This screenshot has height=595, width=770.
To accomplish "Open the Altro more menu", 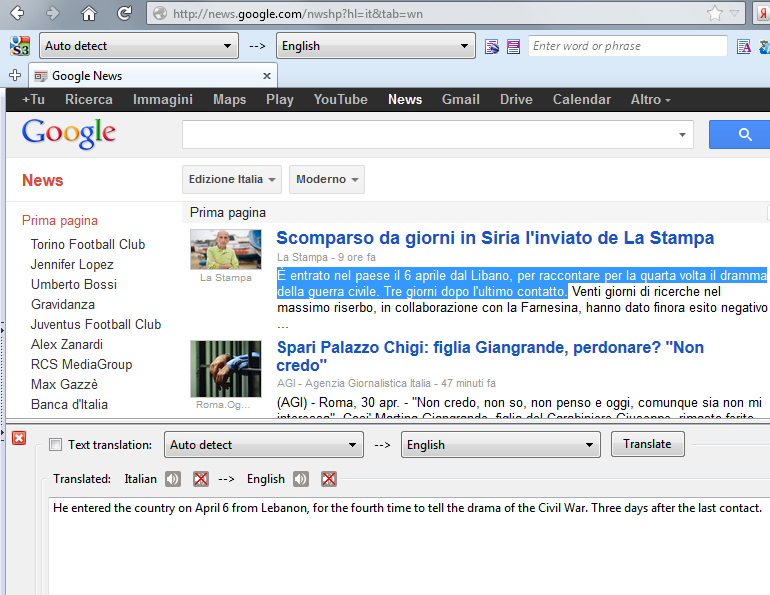I will coord(650,99).
